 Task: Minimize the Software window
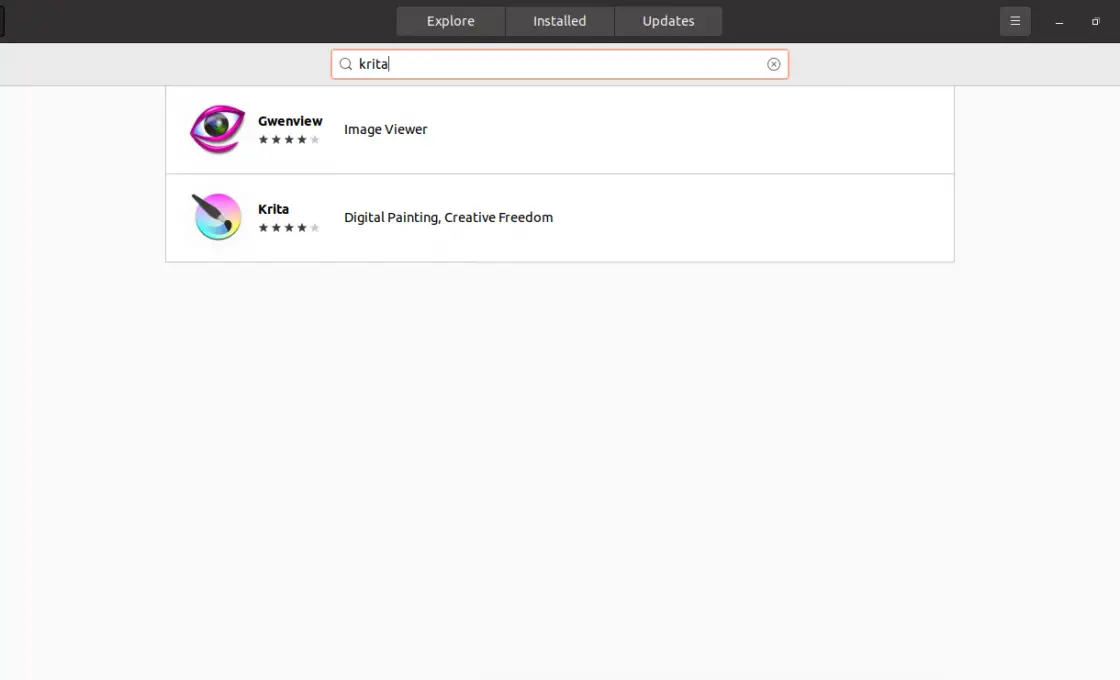(1059, 22)
